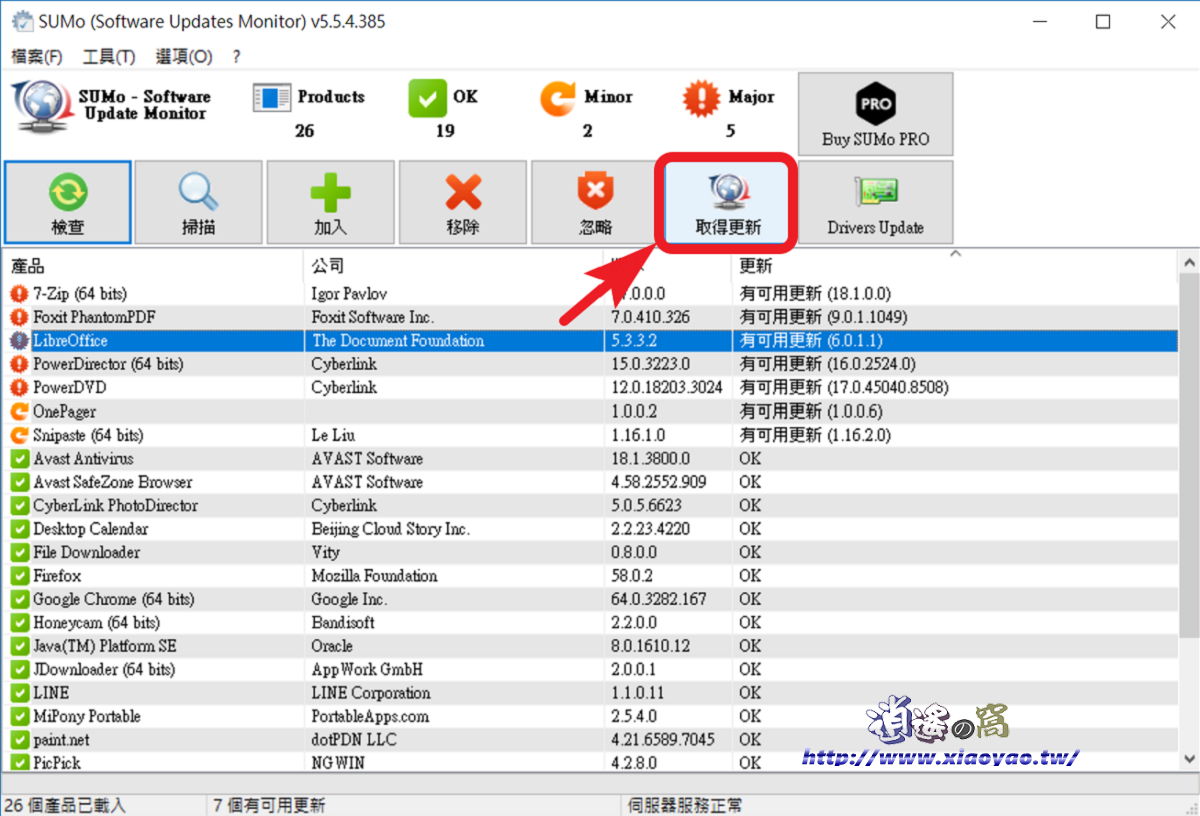
Task: Open the 工具(T) menu
Action: click(109, 56)
